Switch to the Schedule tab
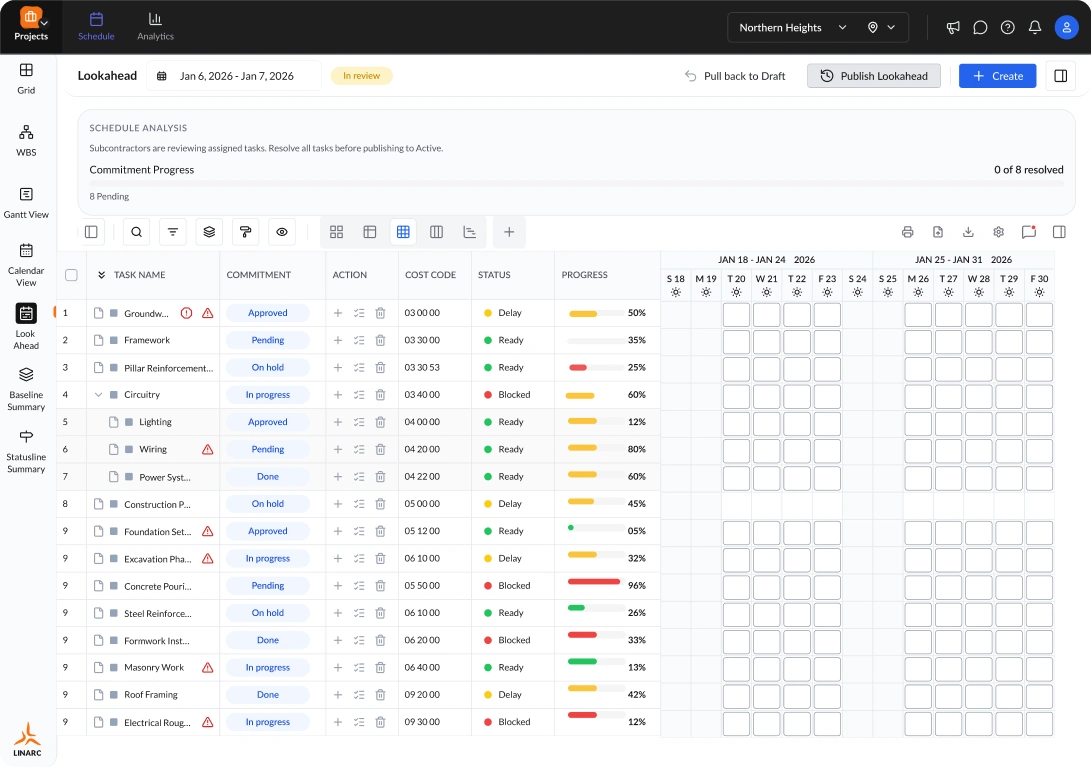 pyautogui.click(x=96, y=27)
